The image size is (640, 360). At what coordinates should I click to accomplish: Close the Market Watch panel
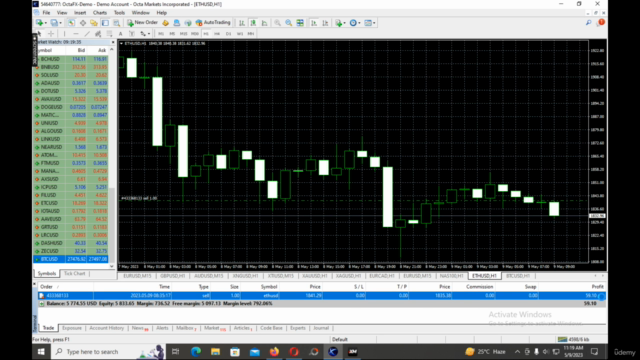pos(113,42)
